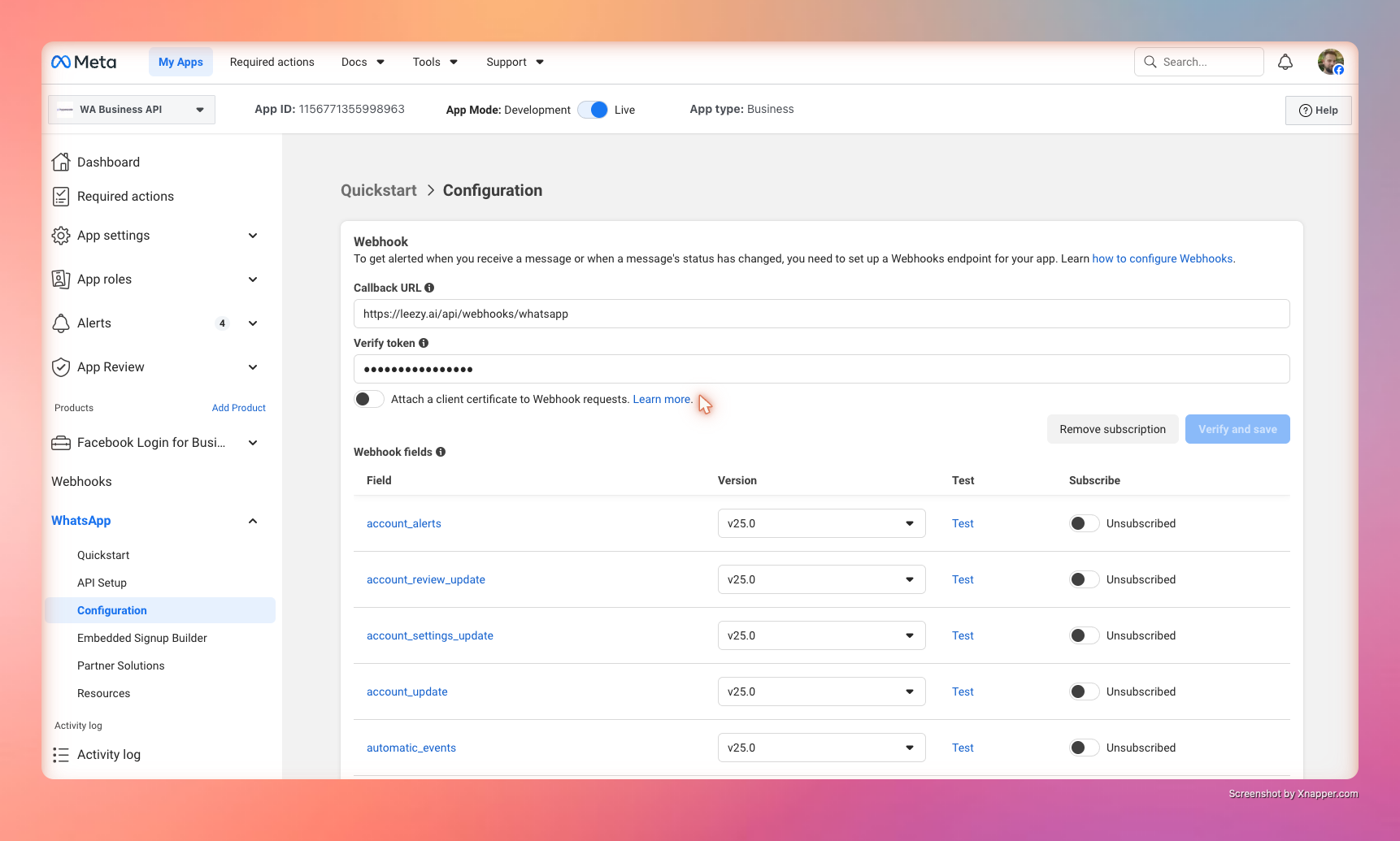This screenshot has width=1400, height=841.
Task: Open the Docs menu
Action: click(363, 62)
